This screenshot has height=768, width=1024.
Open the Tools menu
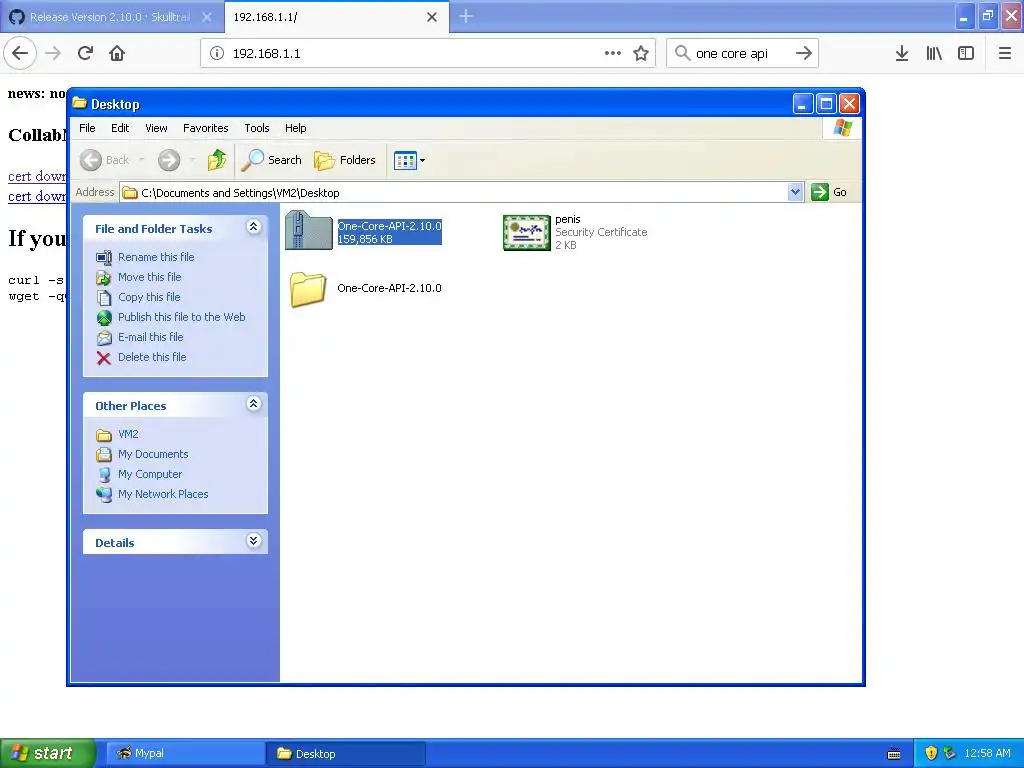coord(257,128)
